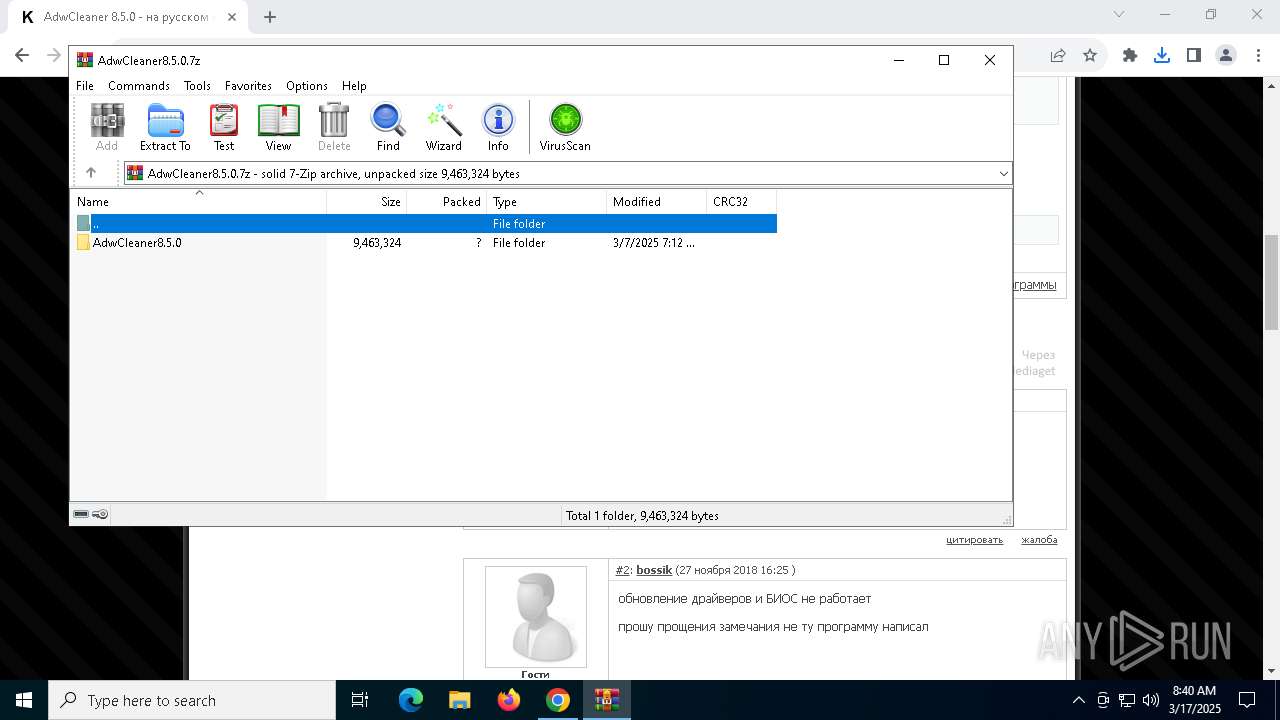Go up one folder level arrow
The image size is (1280, 720).
tap(91, 173)
